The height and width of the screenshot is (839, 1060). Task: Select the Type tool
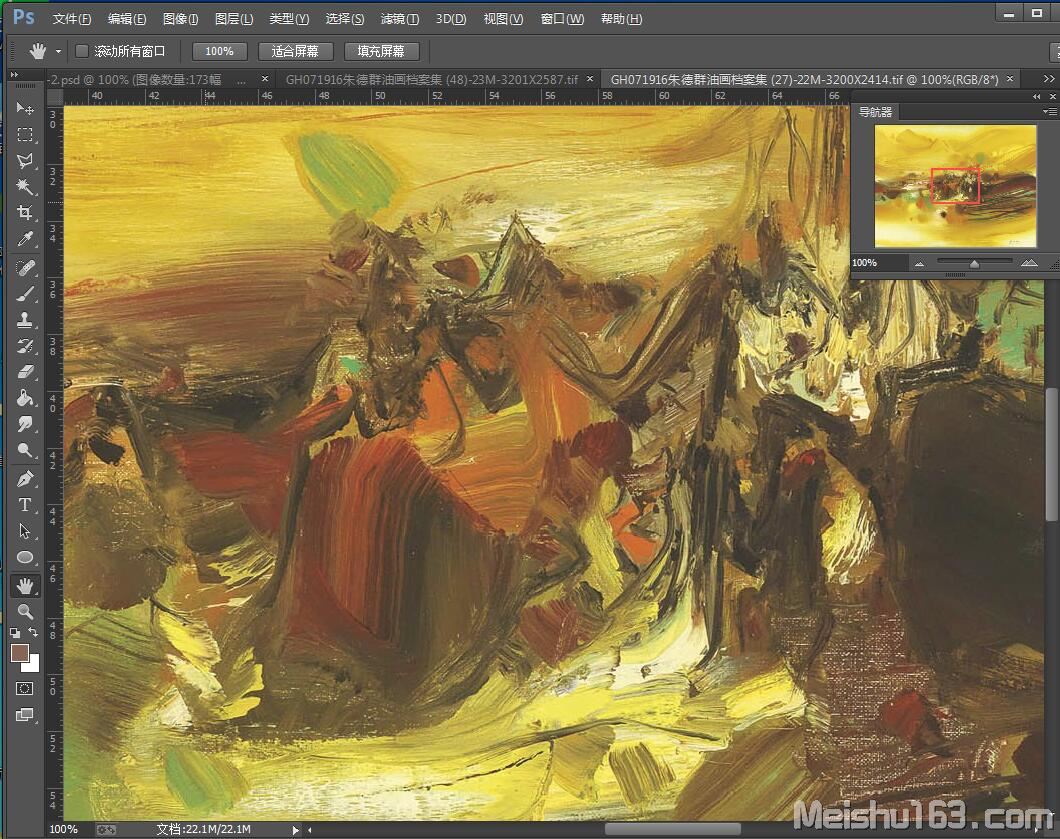pos(25,505)
